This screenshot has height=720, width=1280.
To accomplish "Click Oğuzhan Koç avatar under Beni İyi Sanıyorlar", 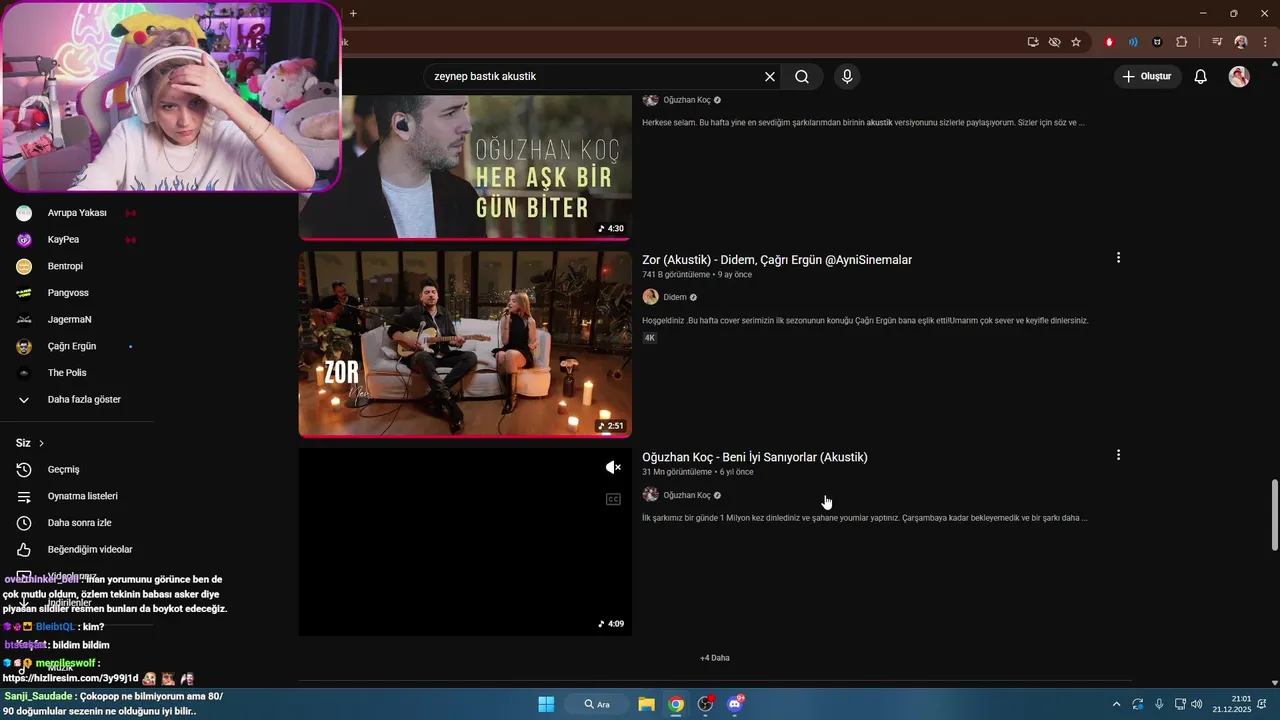I will pos(650,495).
